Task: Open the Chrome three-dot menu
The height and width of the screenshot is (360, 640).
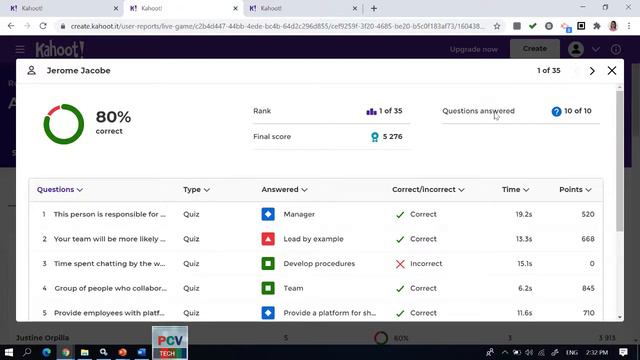Action: pyautogui.click(x=629, y=26)
